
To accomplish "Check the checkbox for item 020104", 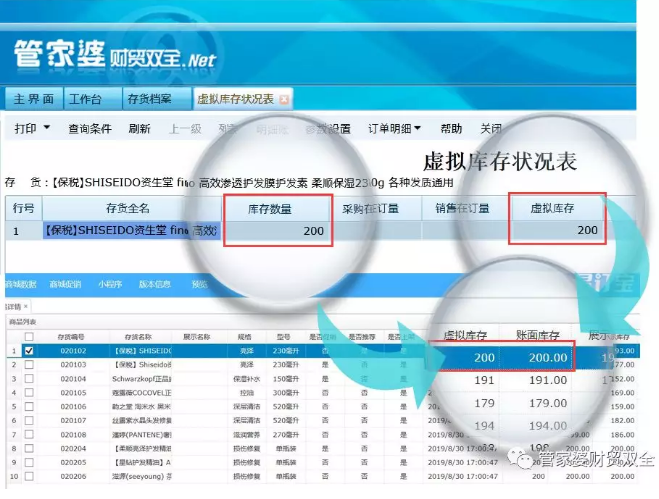I will pyautogui.click(x=29, y=379).
